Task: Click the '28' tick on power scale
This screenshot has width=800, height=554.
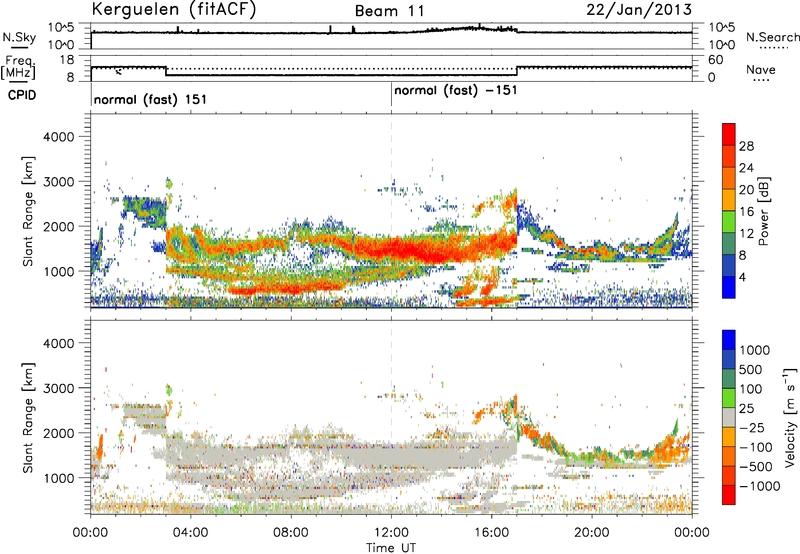Action: [x=746, y=146]
